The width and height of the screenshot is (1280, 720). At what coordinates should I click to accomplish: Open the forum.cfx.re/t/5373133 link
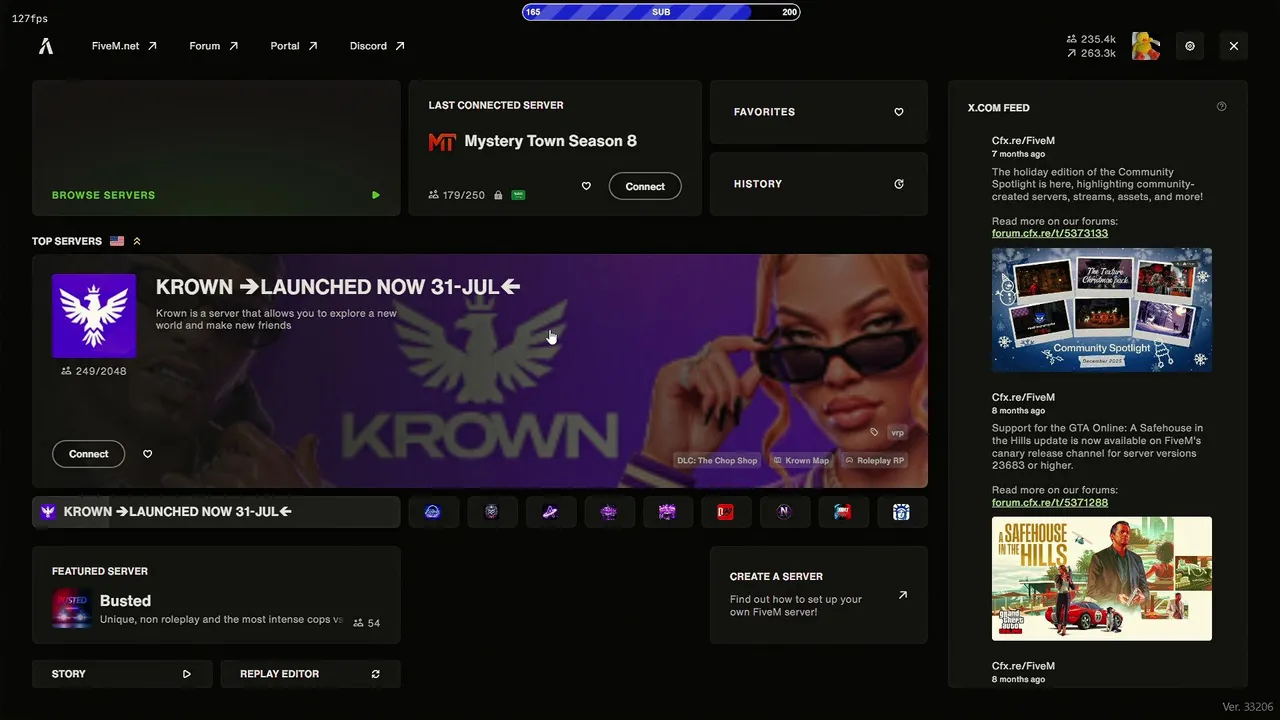click(1050, 233)
